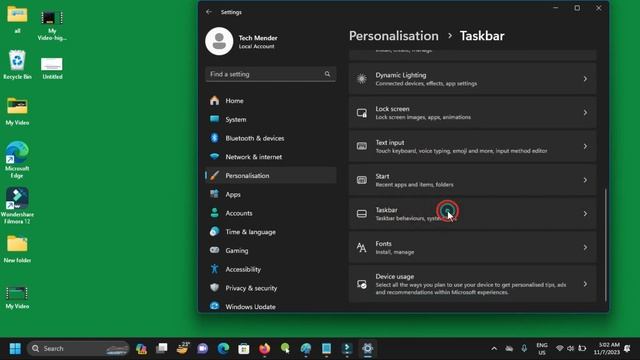This screenshot has width=640, height=360.
Task: Select Microsoft Edge desktop shortcut
Action: click(17, 160)
